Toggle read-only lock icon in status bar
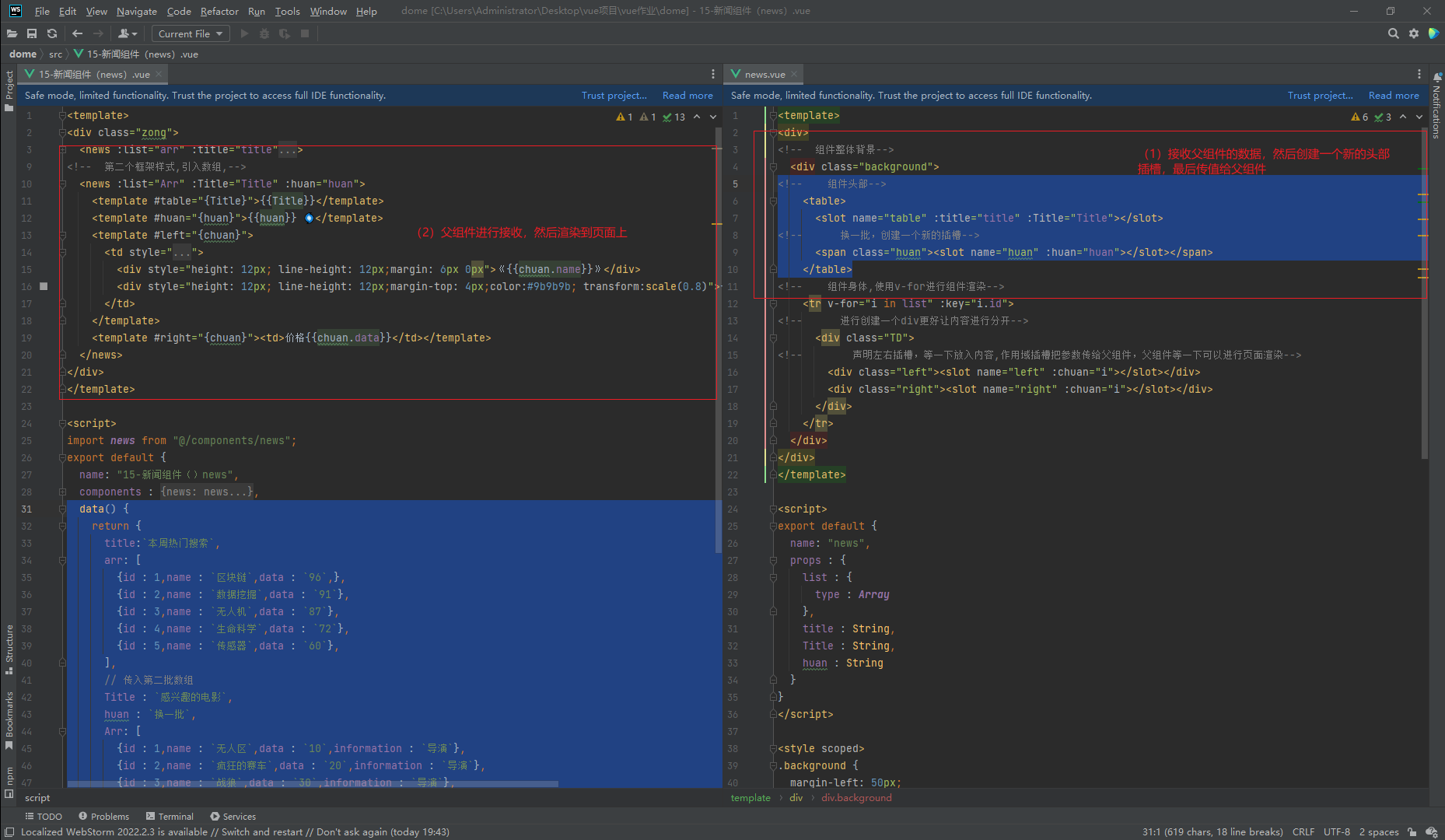The height and width of the screenshot is (840, 1445). [1412, 831]
